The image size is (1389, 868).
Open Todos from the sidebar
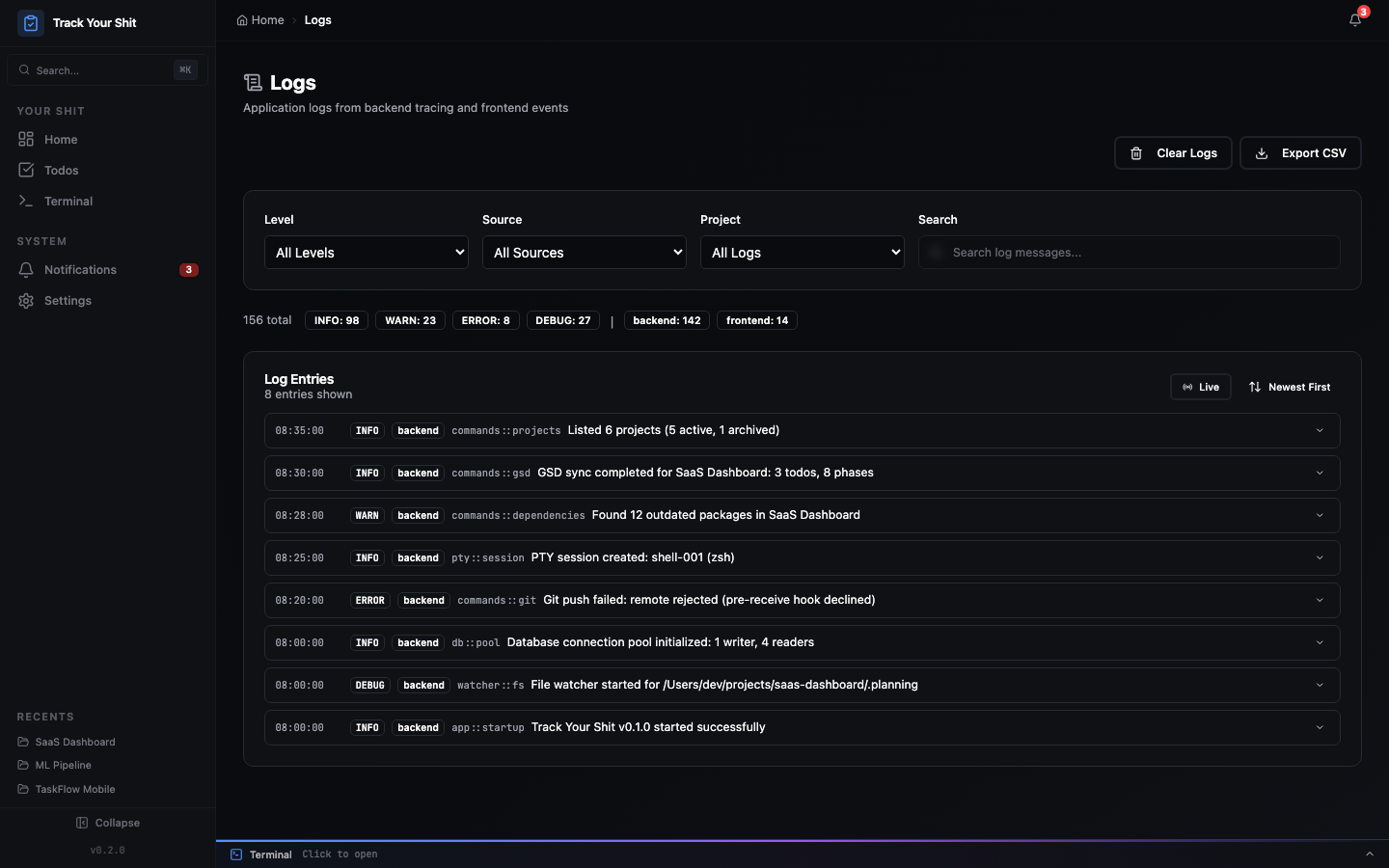point(61,170)
